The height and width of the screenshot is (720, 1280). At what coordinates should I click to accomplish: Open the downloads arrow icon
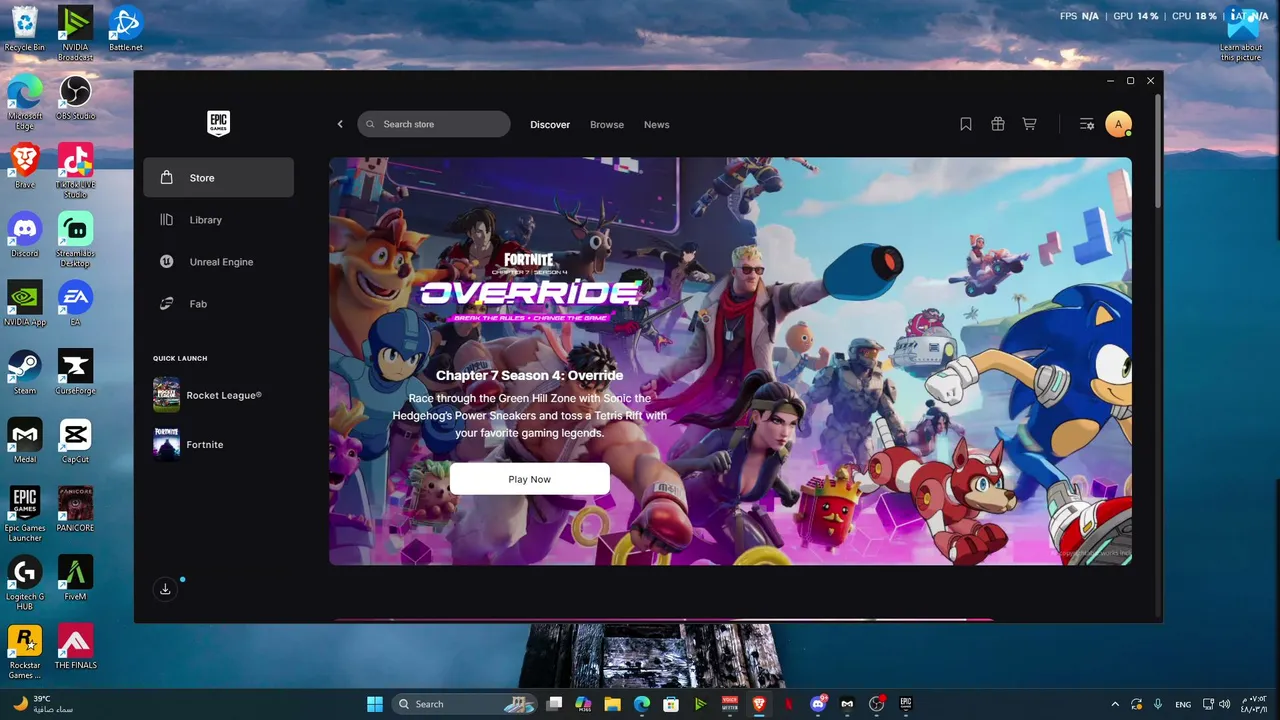(x=166, y=589)
